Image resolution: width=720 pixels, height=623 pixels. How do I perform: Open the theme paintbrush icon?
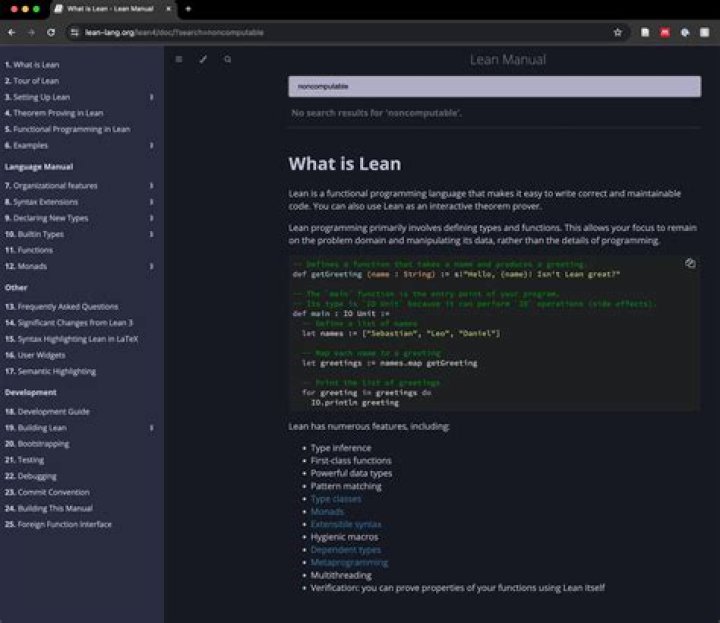203,59
